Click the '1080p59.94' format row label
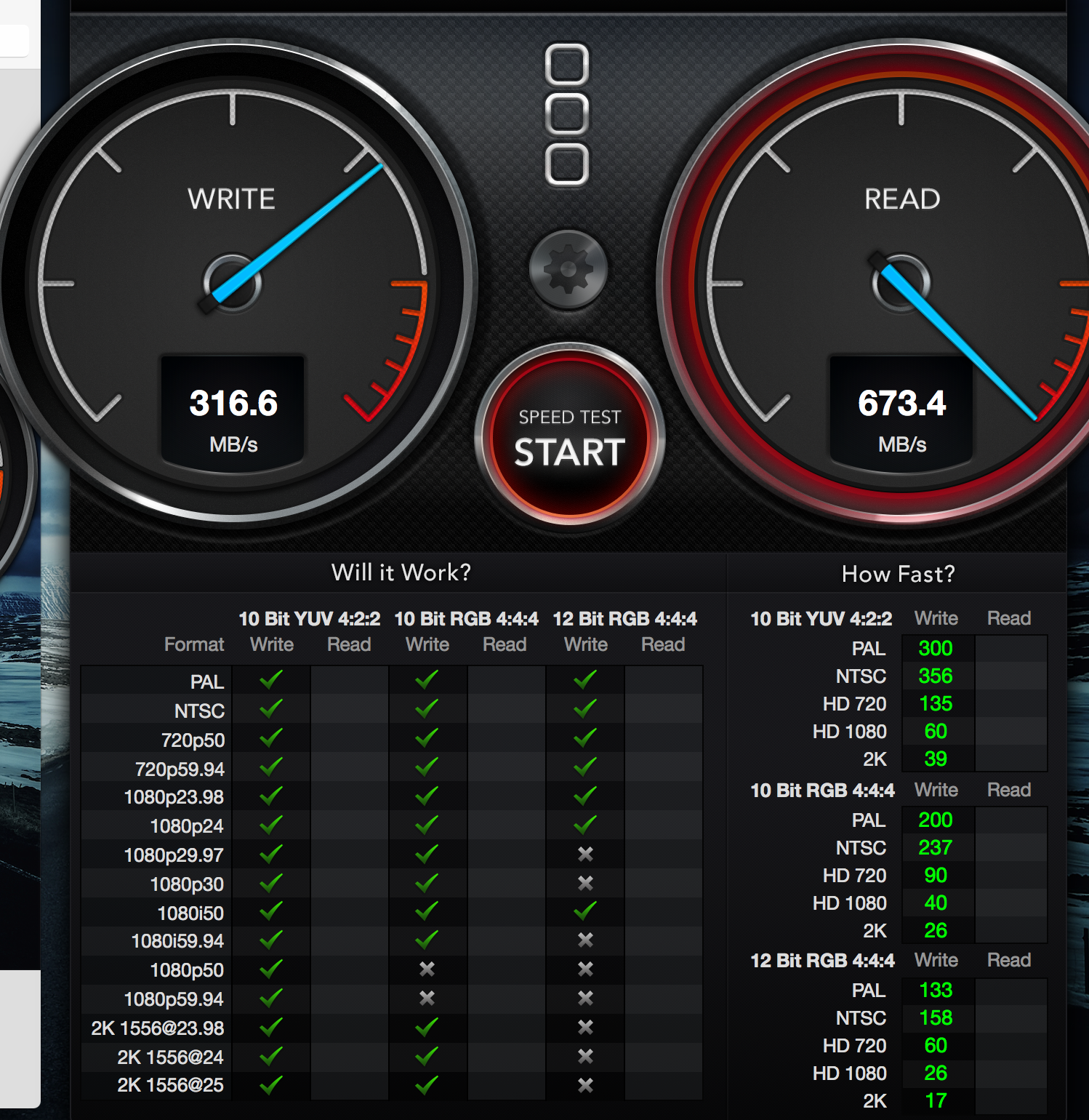Viewport: 1089px width, 1120px height. [174, 999]
